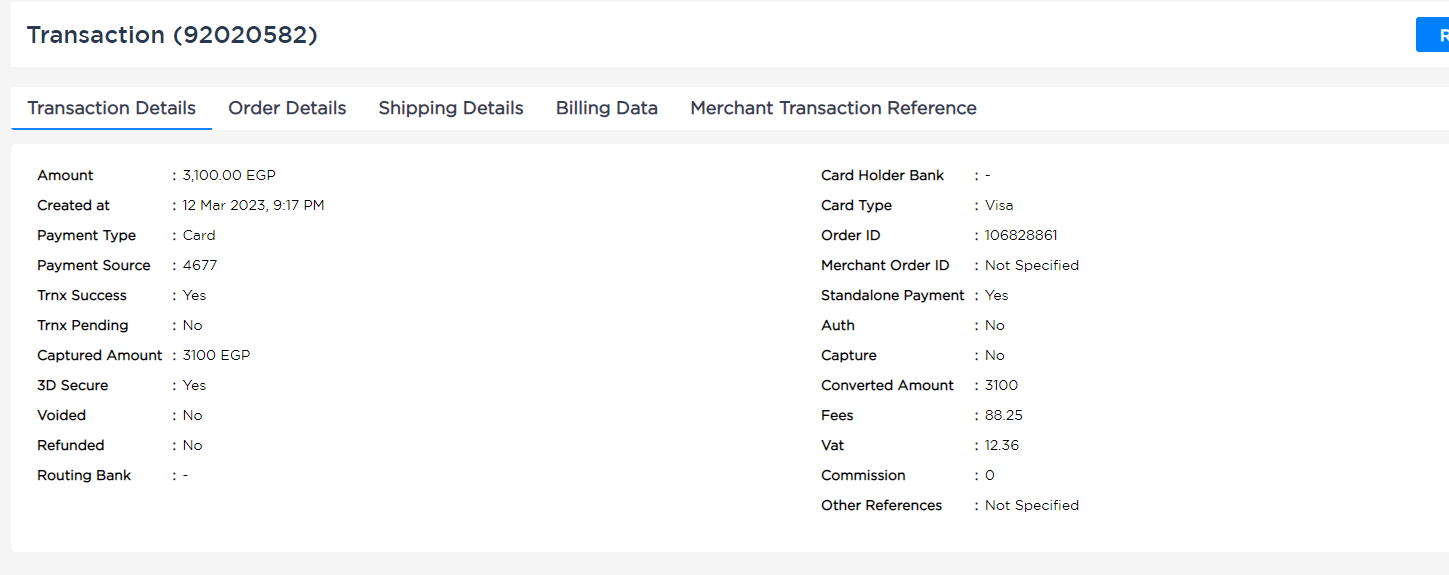
Task: Switch to the Billing Data tab
Action: (607, 108)
